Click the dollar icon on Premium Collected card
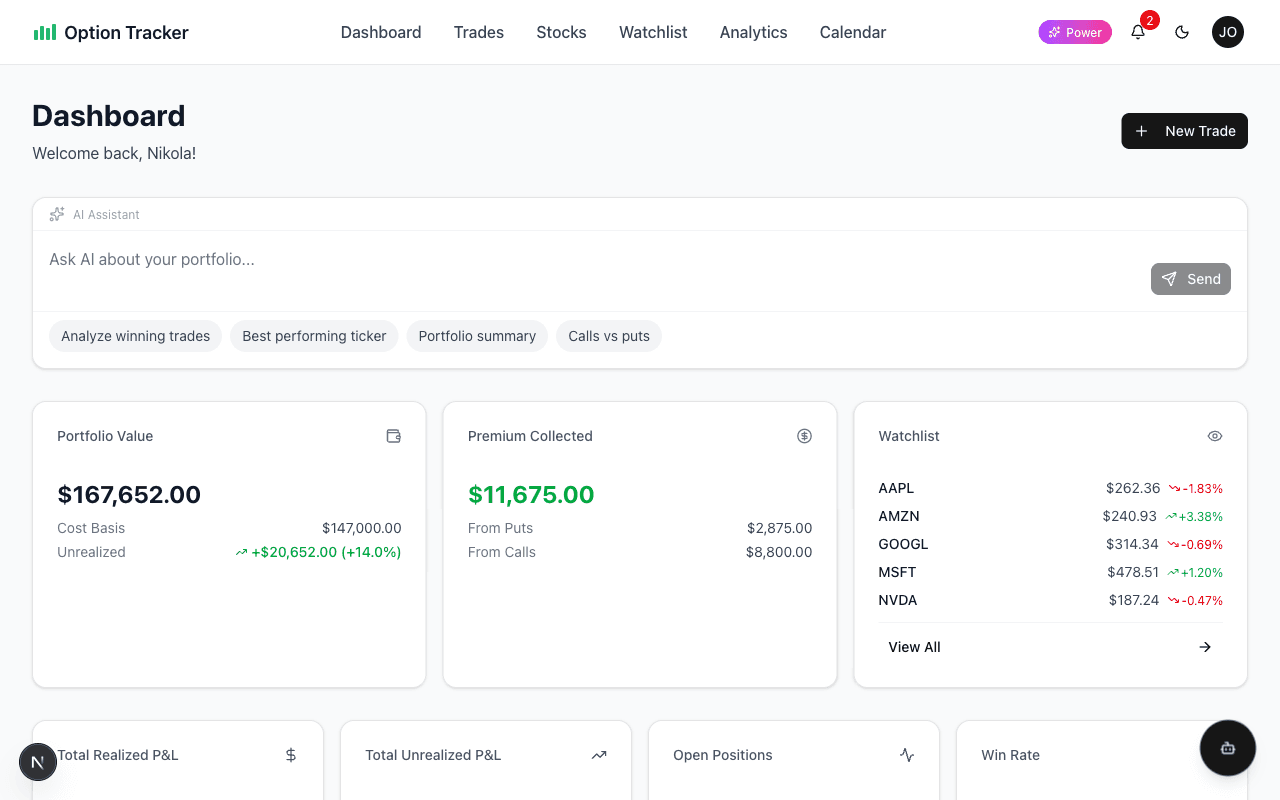Viewport: 1280px width, 800px height. tap(804, 436)
